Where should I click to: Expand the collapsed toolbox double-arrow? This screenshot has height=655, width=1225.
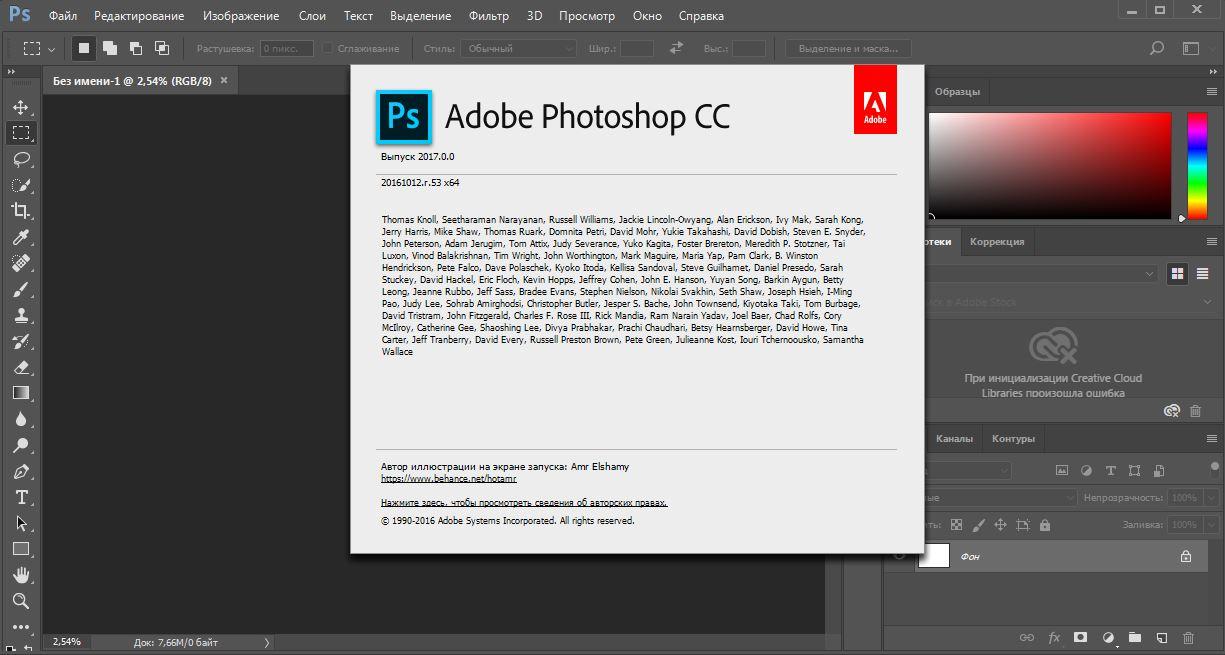[9, 71]
